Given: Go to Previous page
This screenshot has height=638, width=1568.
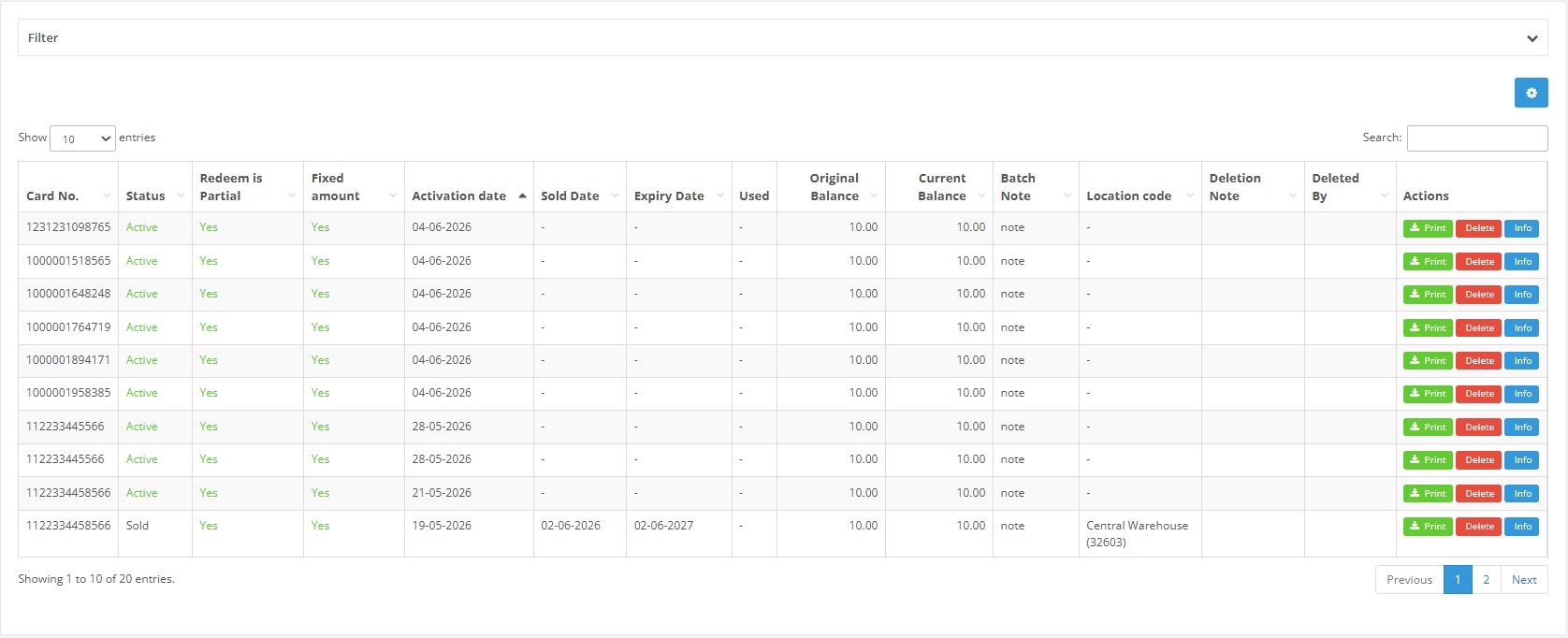Looking at the screenshot, I should pos(1409,580).
